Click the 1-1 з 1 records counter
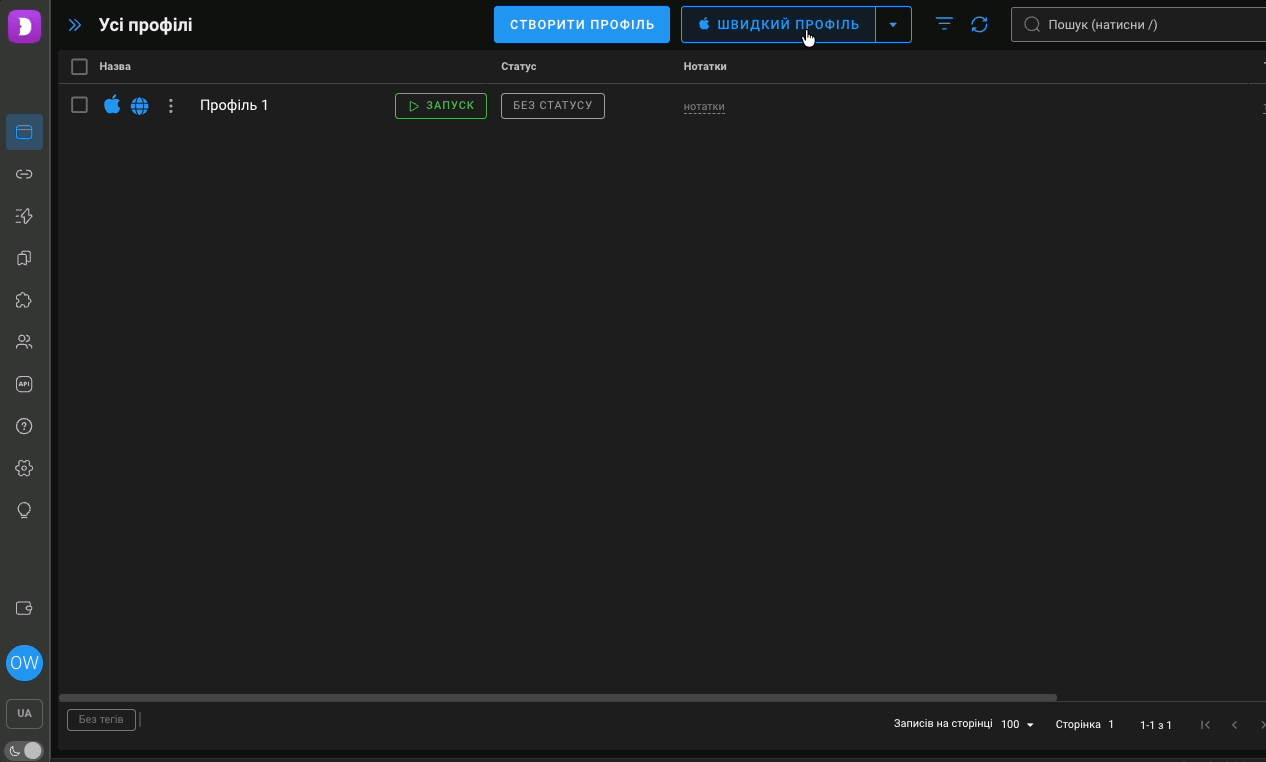Screen dimensions: 1266x762 point(1156,725)
